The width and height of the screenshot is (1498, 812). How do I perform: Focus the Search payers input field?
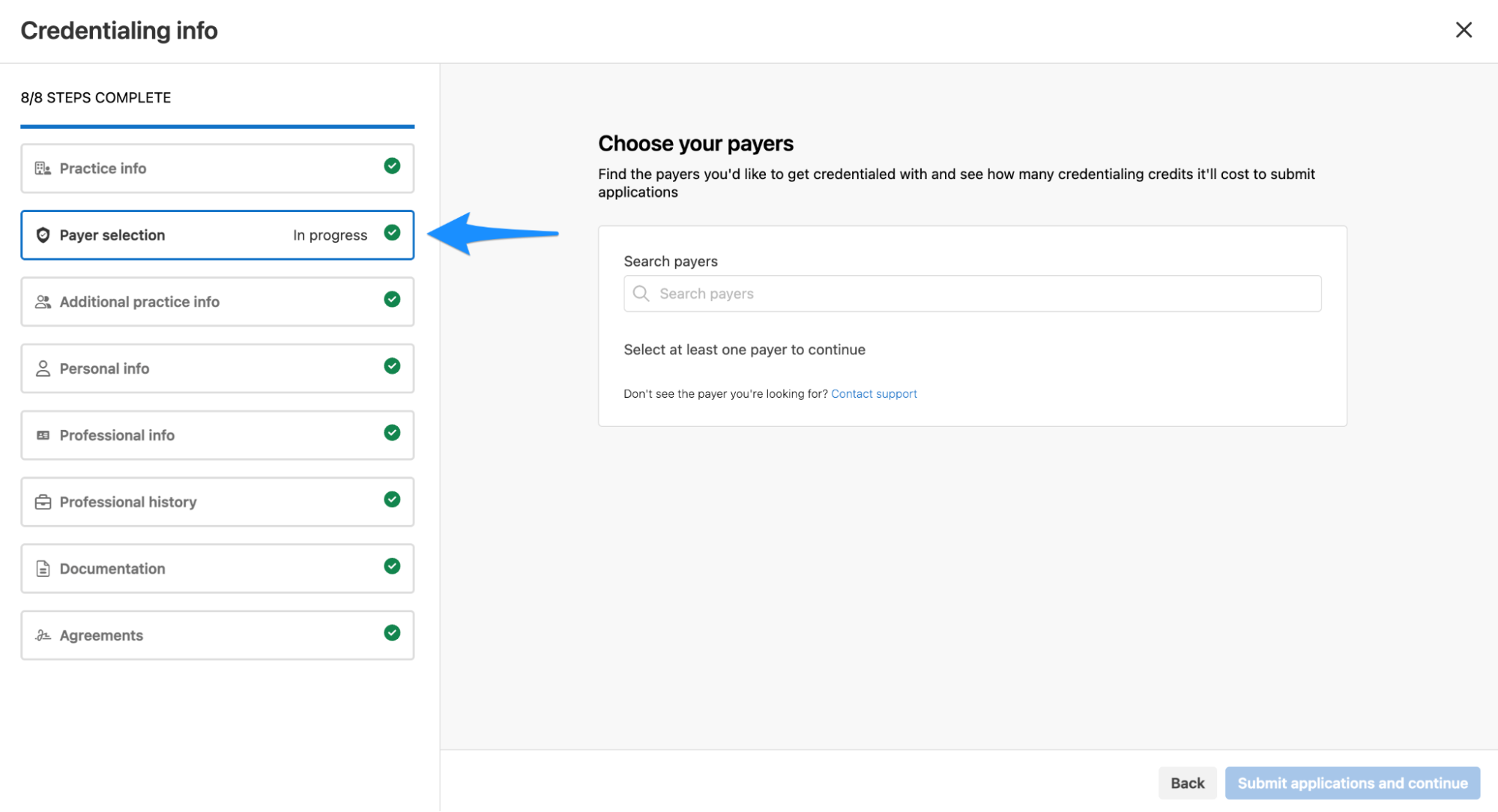point(972,294)
